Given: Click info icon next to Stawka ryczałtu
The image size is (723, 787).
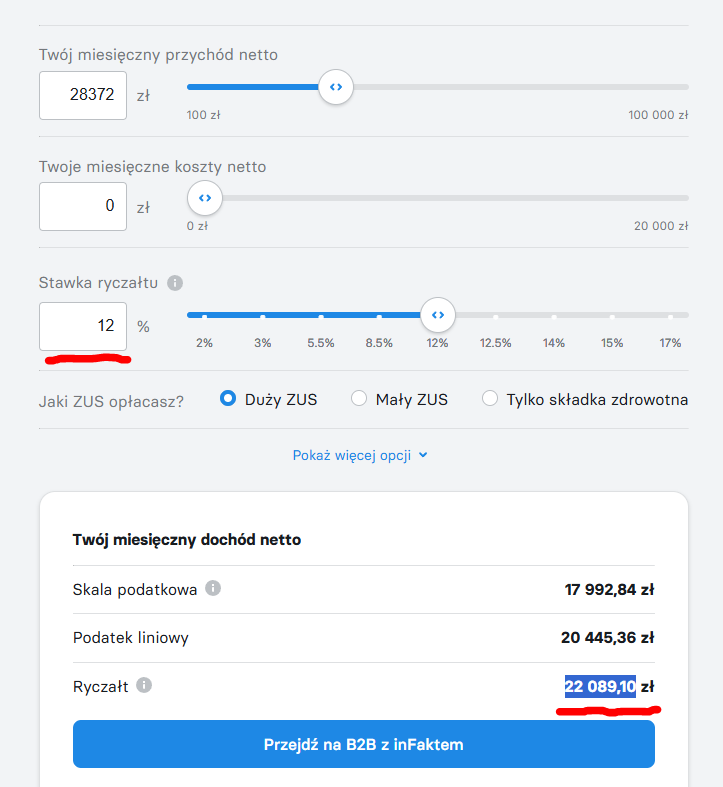Looking at the screenshot, I should [175, 283].
